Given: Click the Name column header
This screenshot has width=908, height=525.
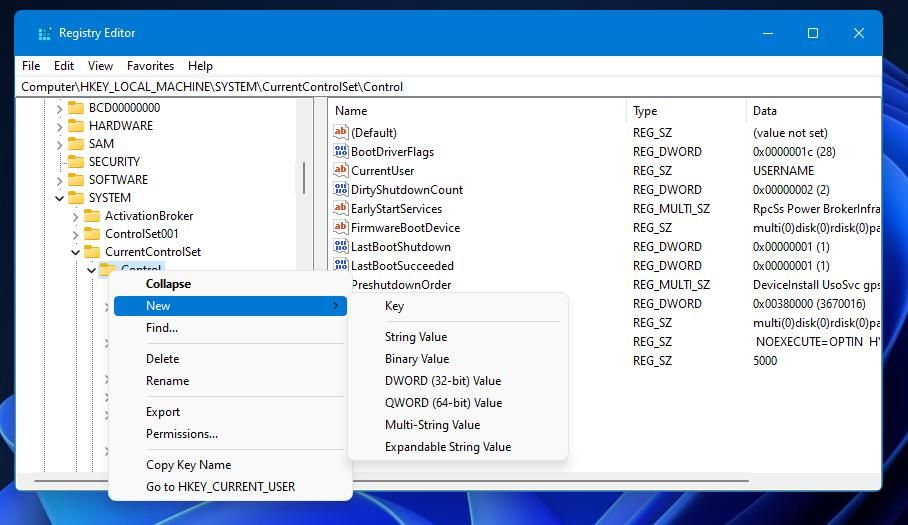Looking at the screenshot, I should [477, 111].
